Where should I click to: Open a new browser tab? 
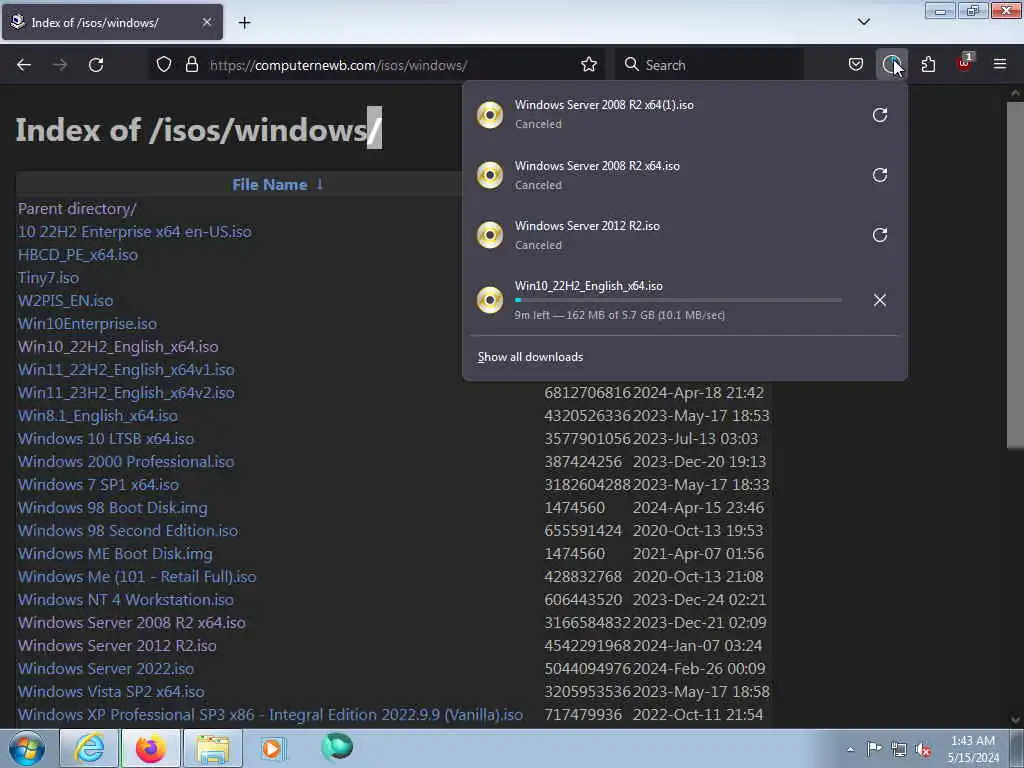coord(244,23)
